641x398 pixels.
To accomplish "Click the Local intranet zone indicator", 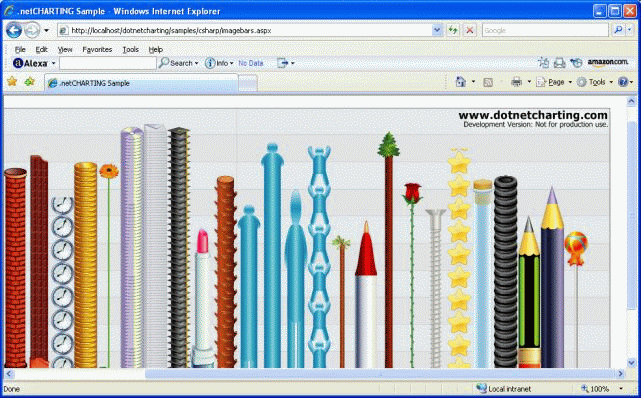I will (x=503, y=389).
